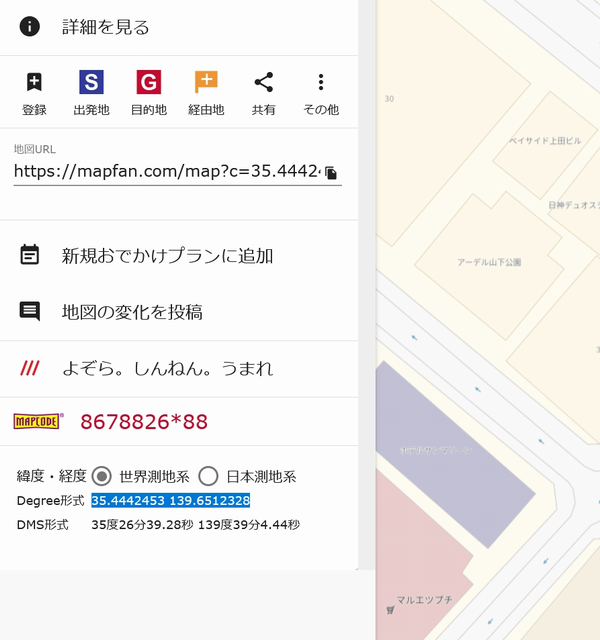Set as destination with 目的地 icon
The height and width of the screenshot is (640, 600).
click(x=148, y=83)
